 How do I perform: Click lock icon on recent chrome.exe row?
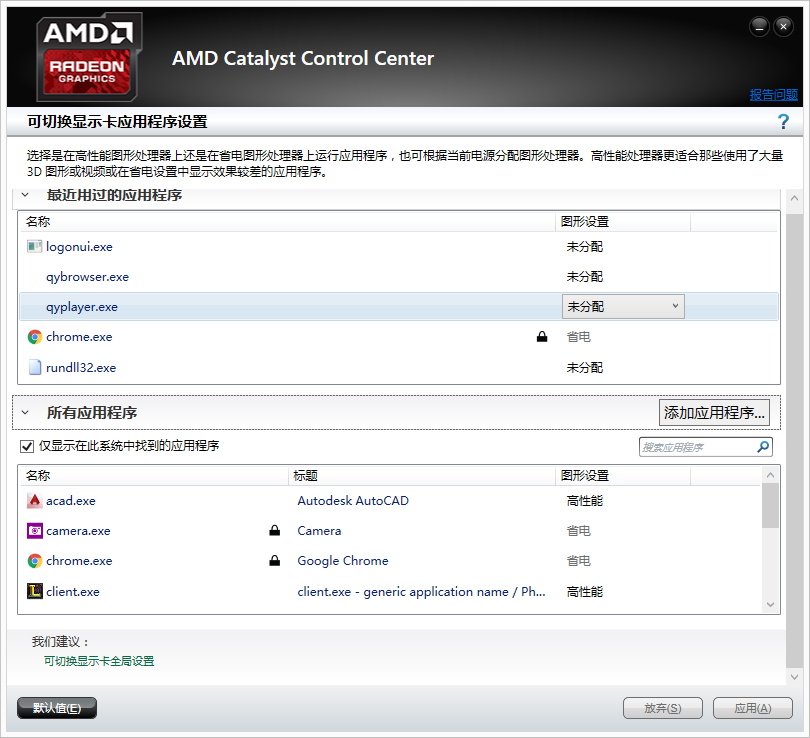pyautogui.click(x=541, y=337)
